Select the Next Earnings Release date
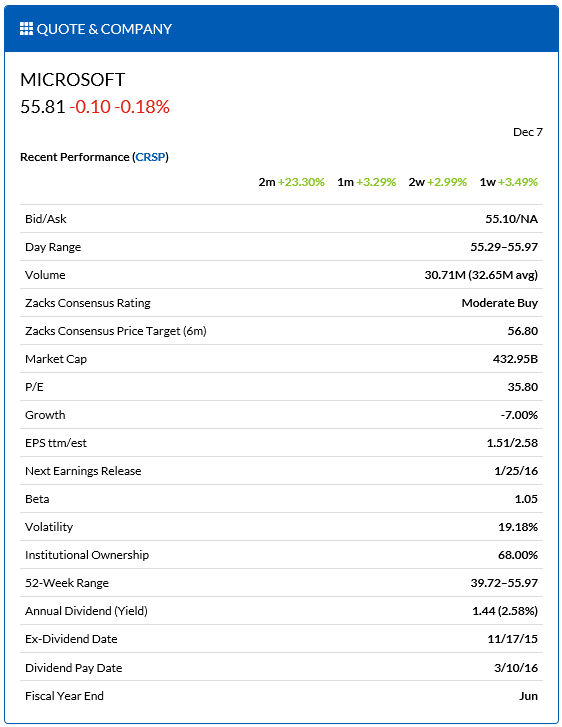The height and width of the screenshot is (727, 562). point(516,471)
